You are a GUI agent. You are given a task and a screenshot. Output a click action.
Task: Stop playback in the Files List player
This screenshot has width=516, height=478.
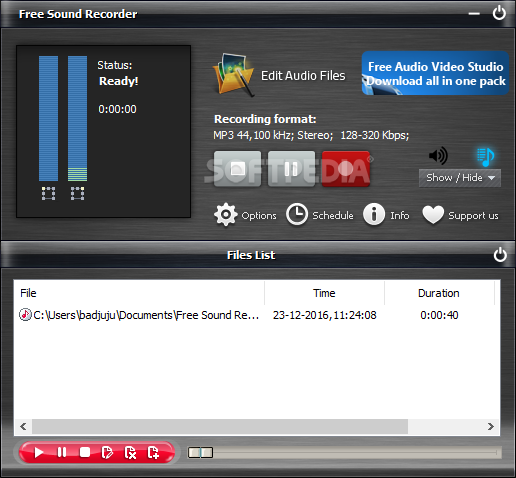point(85,452)
